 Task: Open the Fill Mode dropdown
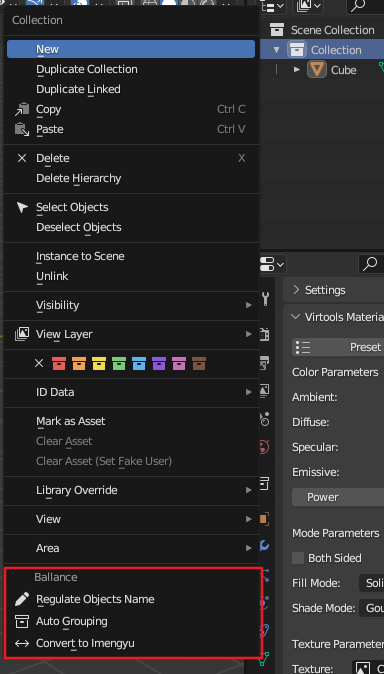(372, 583)
